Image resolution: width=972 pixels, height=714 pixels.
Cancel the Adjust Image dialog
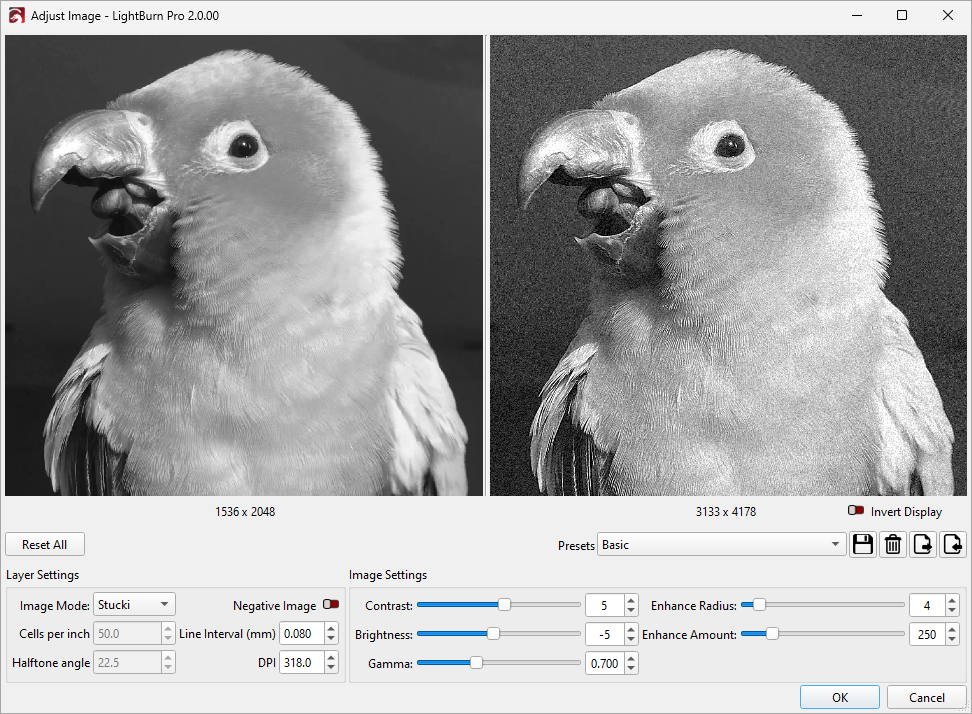927,697
